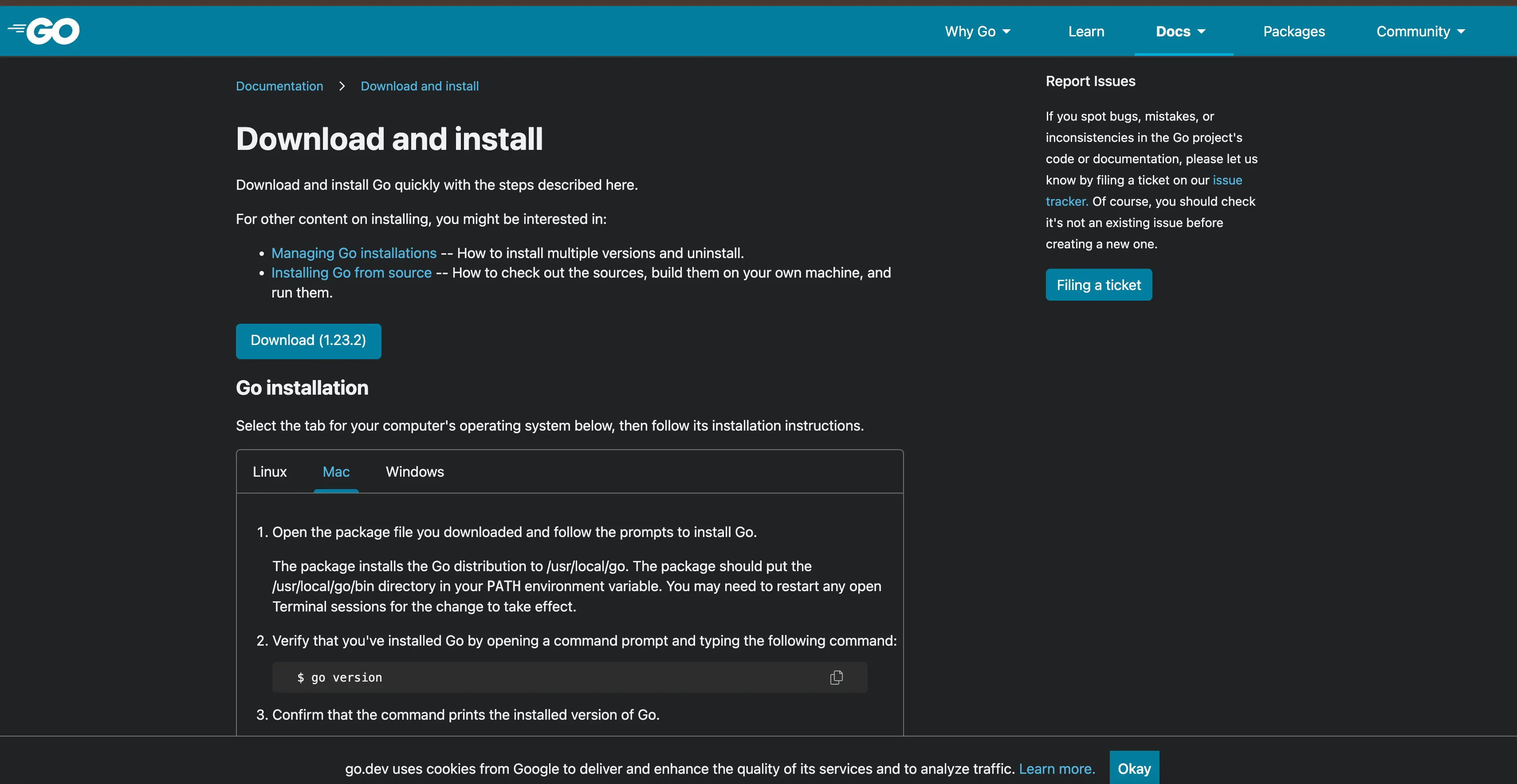Open the Packages page
This screenshot has width=1517, height=784.
pyautogui.click(x=1294, y=32)
